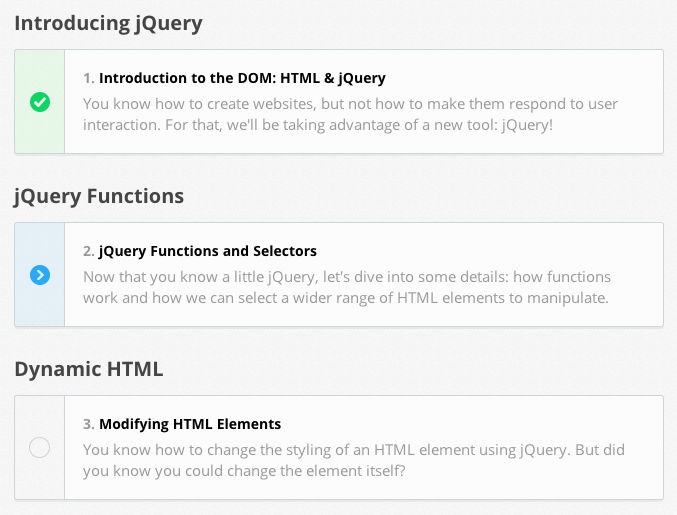677x515 pixels.
Task: Click the Introducing jQuery section heading
Action: pos(108,24)
